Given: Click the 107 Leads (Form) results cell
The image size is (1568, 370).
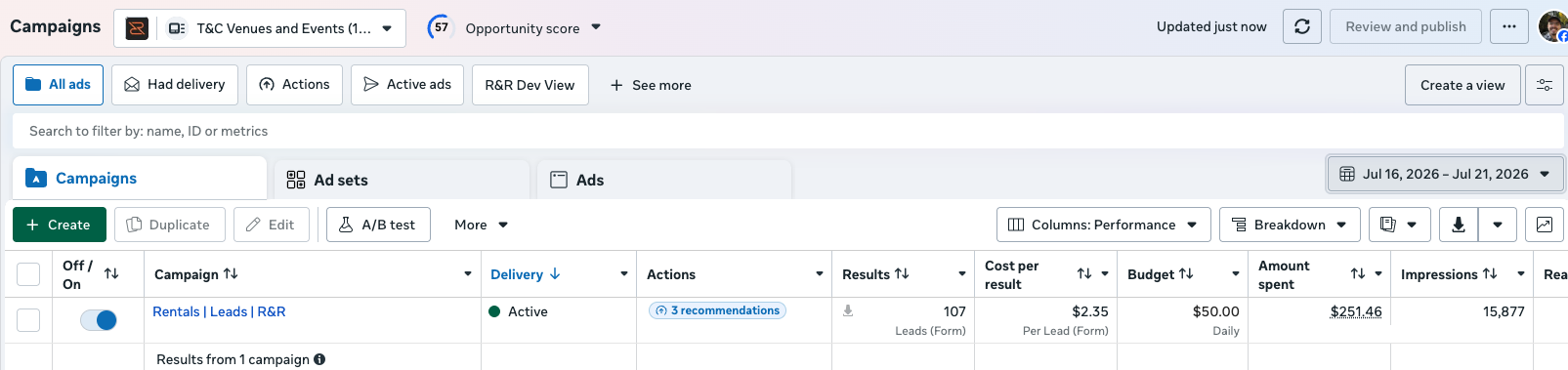Looking at the screenshot, I should click(x=903, y=320).
